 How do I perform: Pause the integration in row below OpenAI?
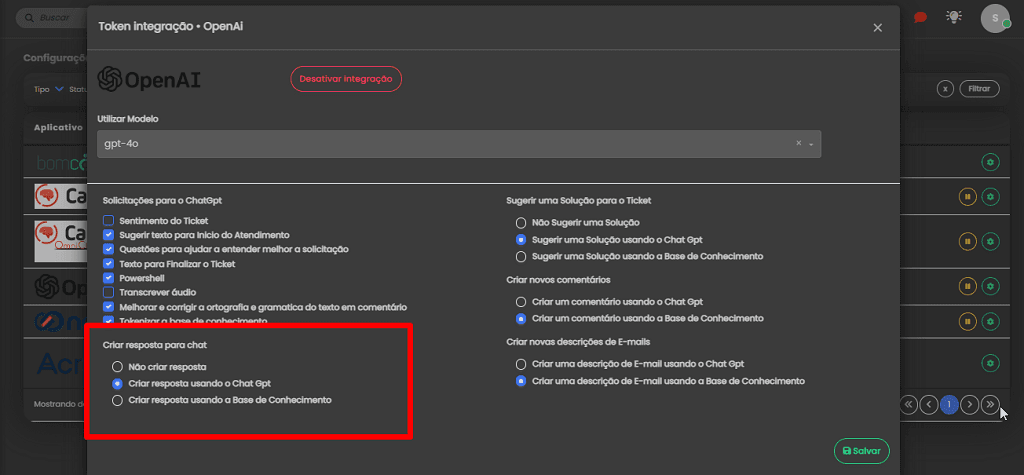pyautogui.click(x=967, y=321)
